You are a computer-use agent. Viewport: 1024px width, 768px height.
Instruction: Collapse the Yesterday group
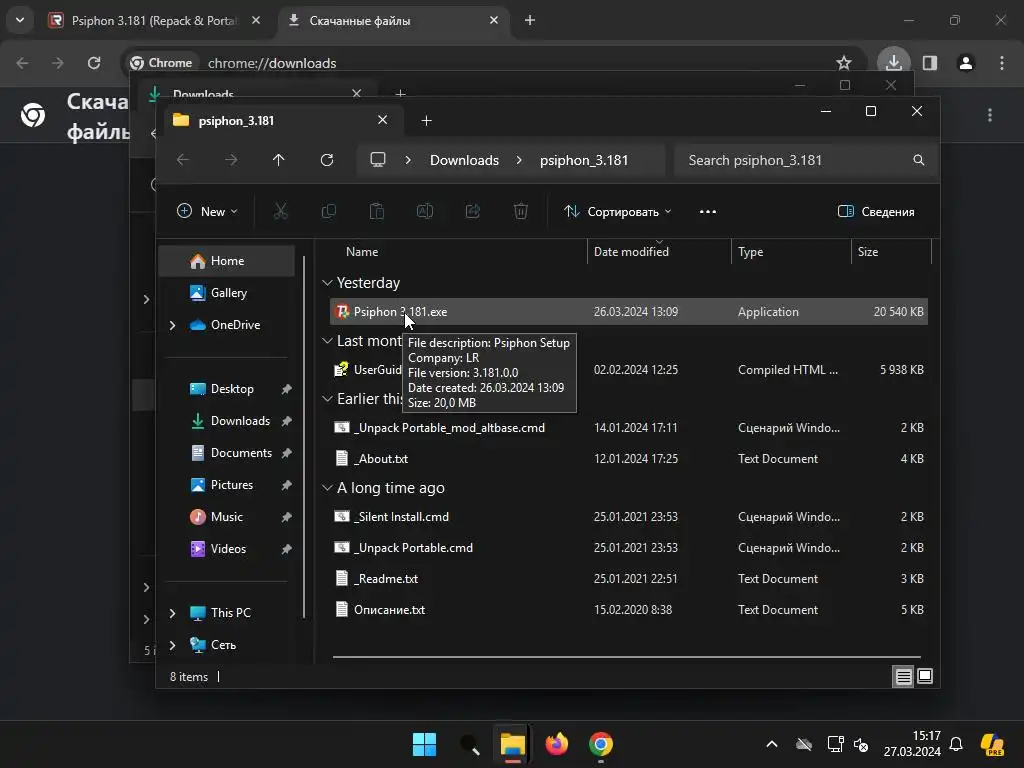tap(327, 283)
